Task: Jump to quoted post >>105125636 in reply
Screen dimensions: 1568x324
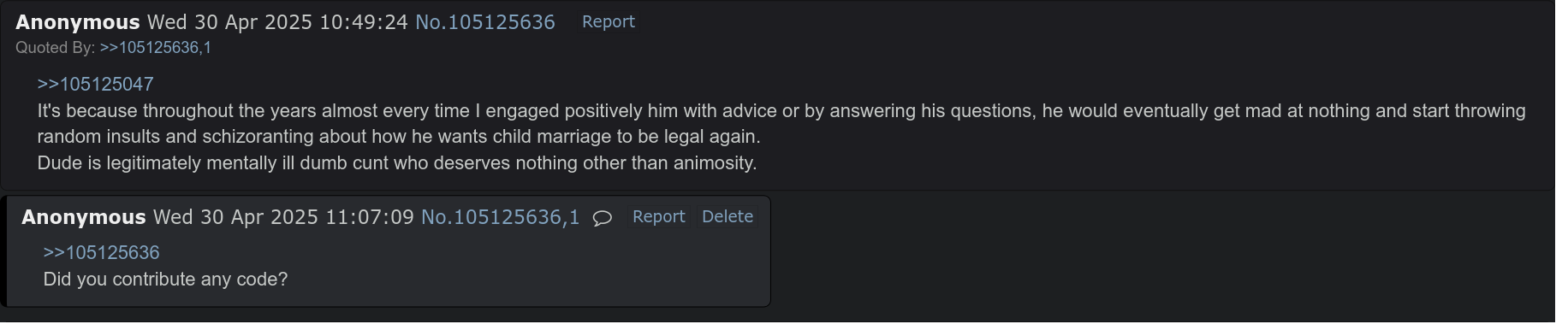Action: point(101,253)
